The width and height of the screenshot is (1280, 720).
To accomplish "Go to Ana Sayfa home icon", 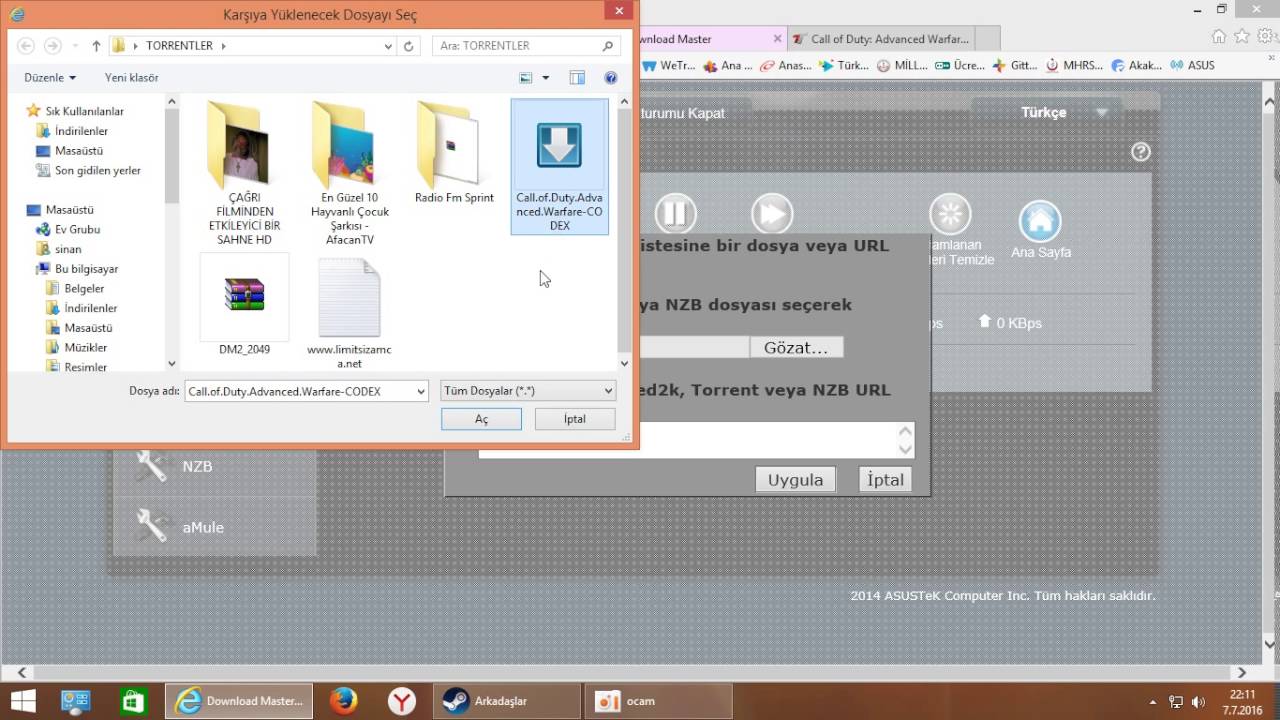I will pyautogui.click(x=1040, y=221).
